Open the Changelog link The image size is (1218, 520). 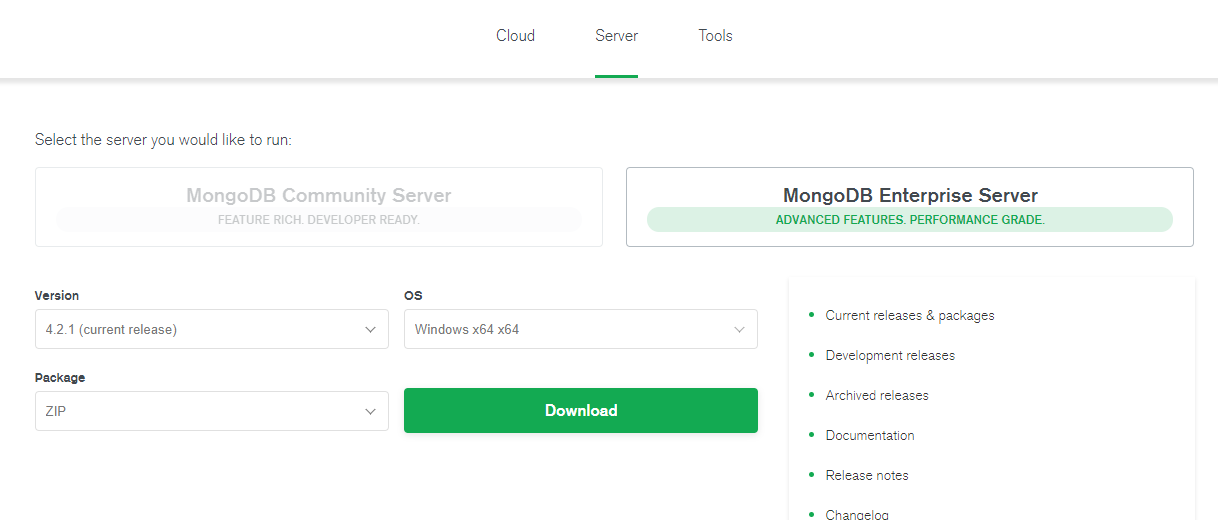point(857,514)
